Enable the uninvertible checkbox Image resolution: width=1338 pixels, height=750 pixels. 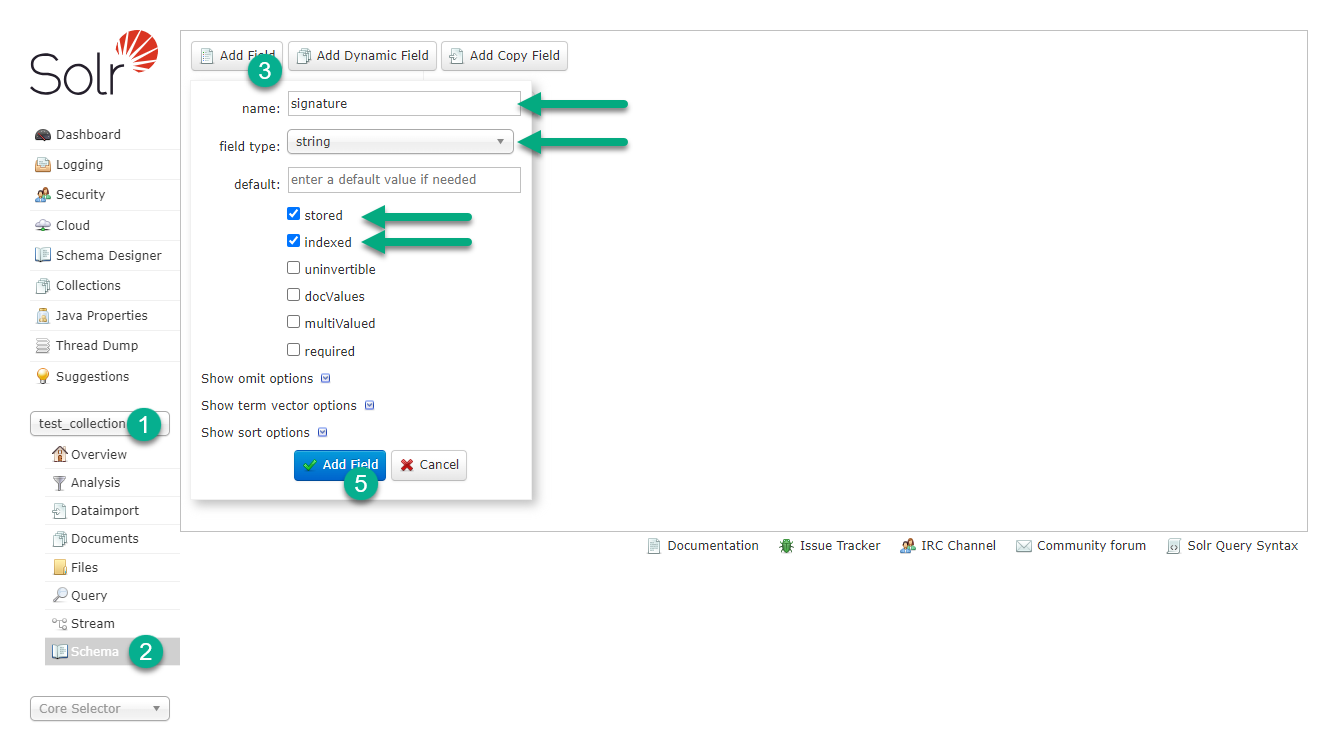click(294, 268)
